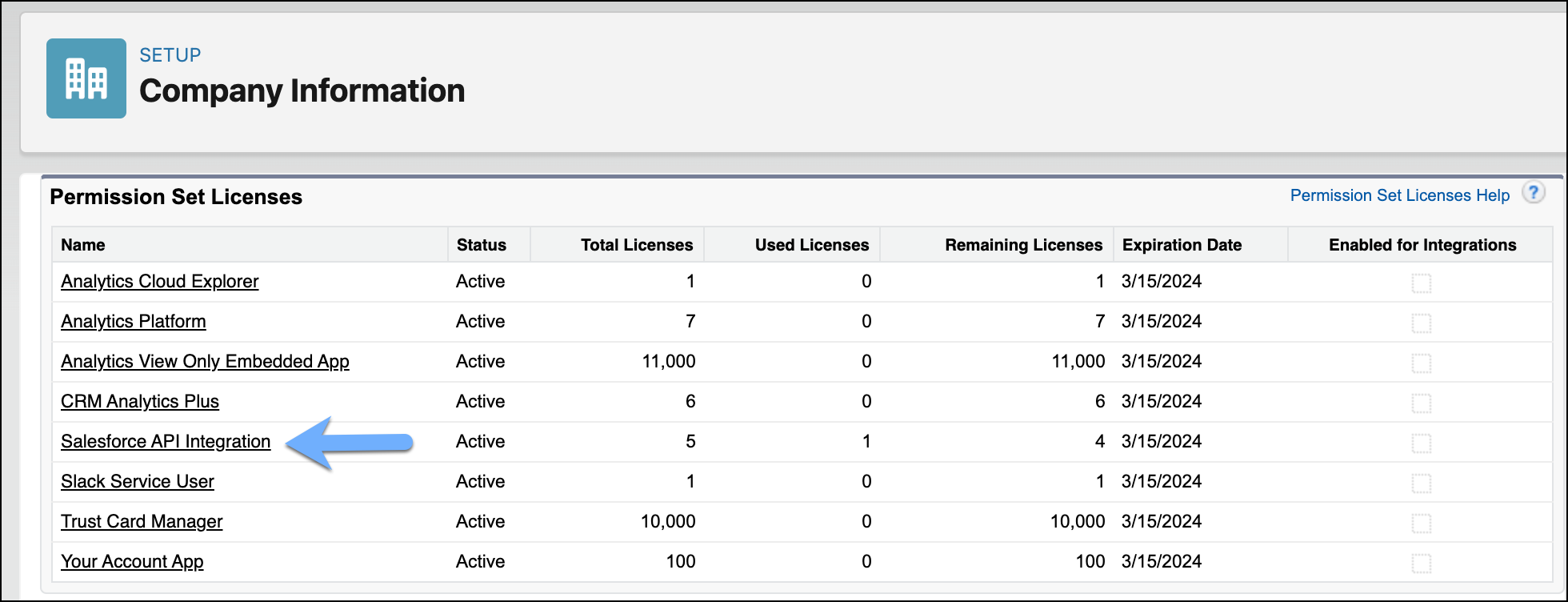This screenshot has width=1568, height=602.
Task: Toggle integrations checkbox for Salesforce API Integration
Action: click(x=1422, y=443)
